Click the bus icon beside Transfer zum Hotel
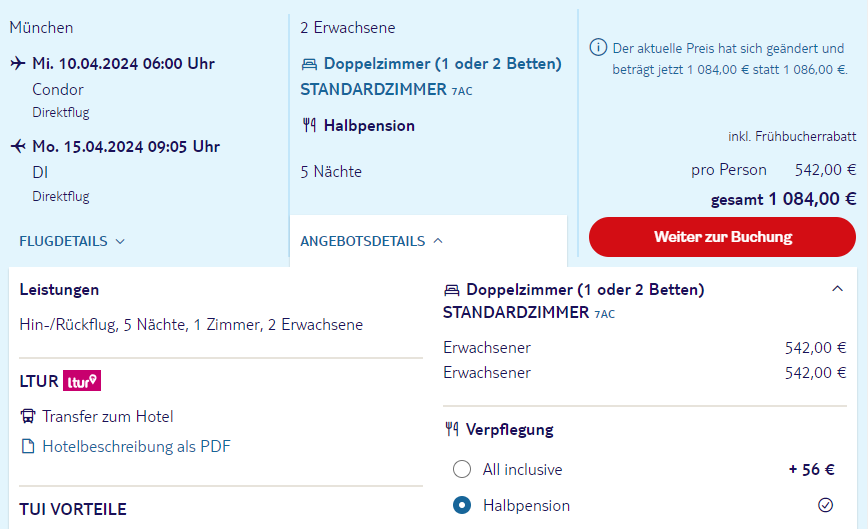868x529 pixels. click(28, 416)
